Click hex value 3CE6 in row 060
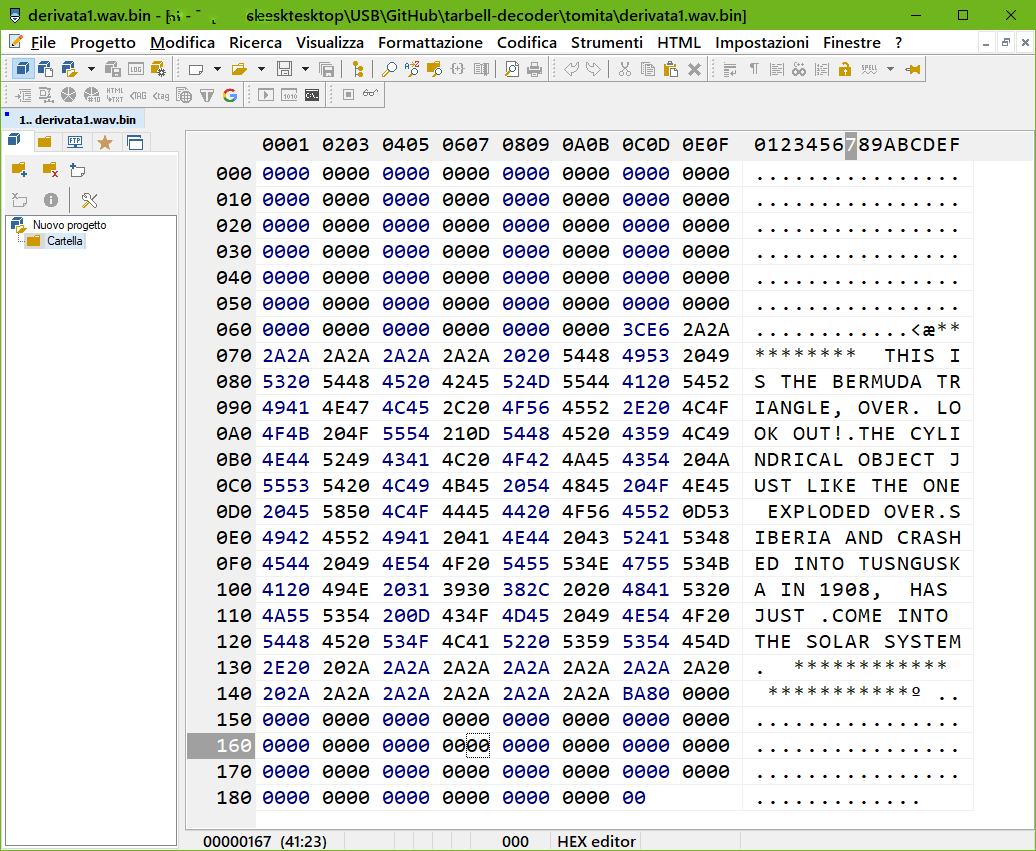 click(x=646, y=330)
